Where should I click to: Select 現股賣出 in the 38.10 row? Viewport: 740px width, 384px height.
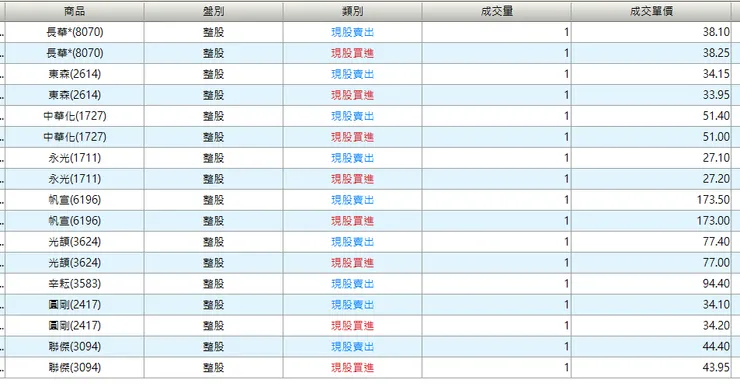tap(353, 32)
